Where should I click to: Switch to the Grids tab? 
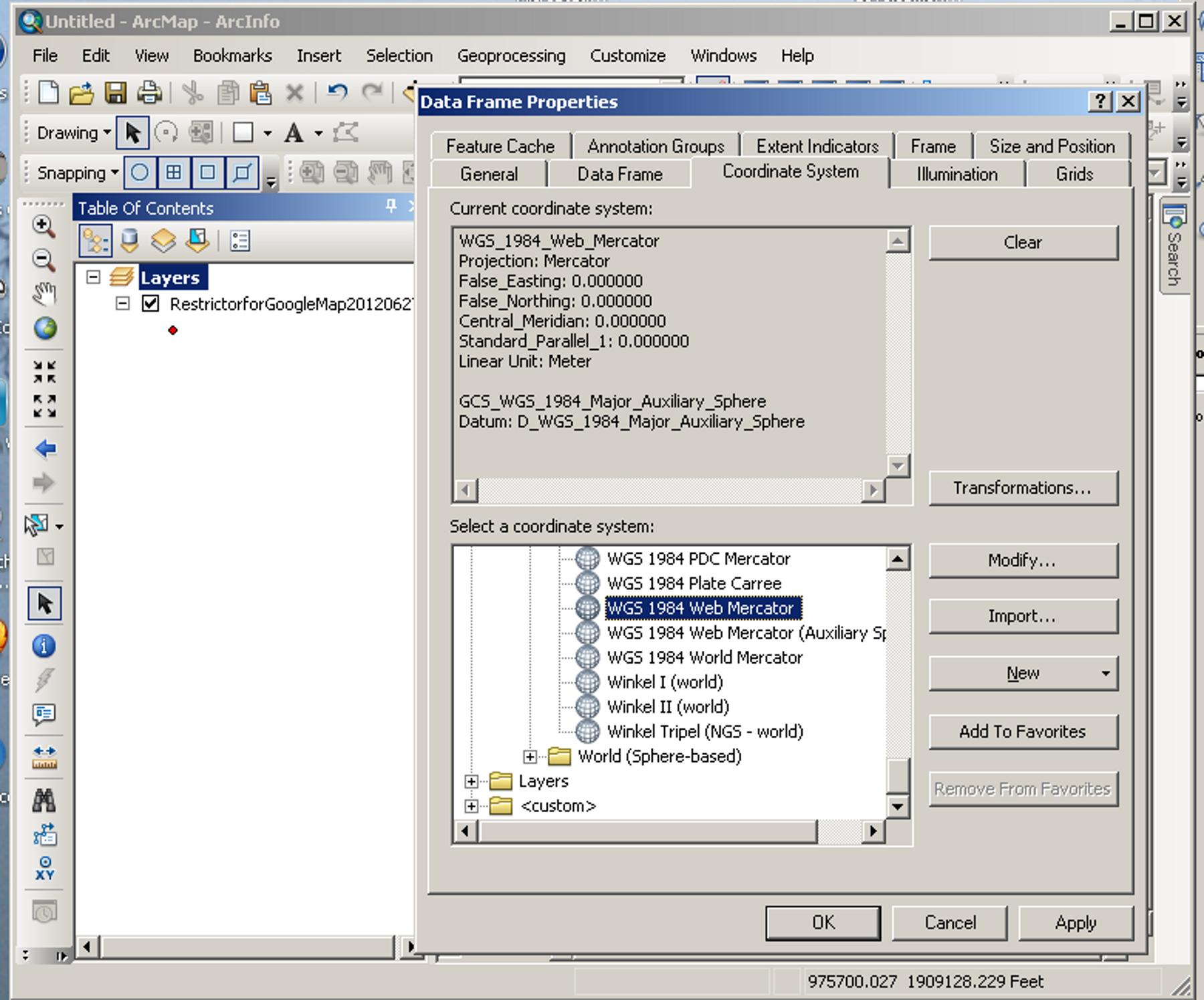[x=1075, y=174]
